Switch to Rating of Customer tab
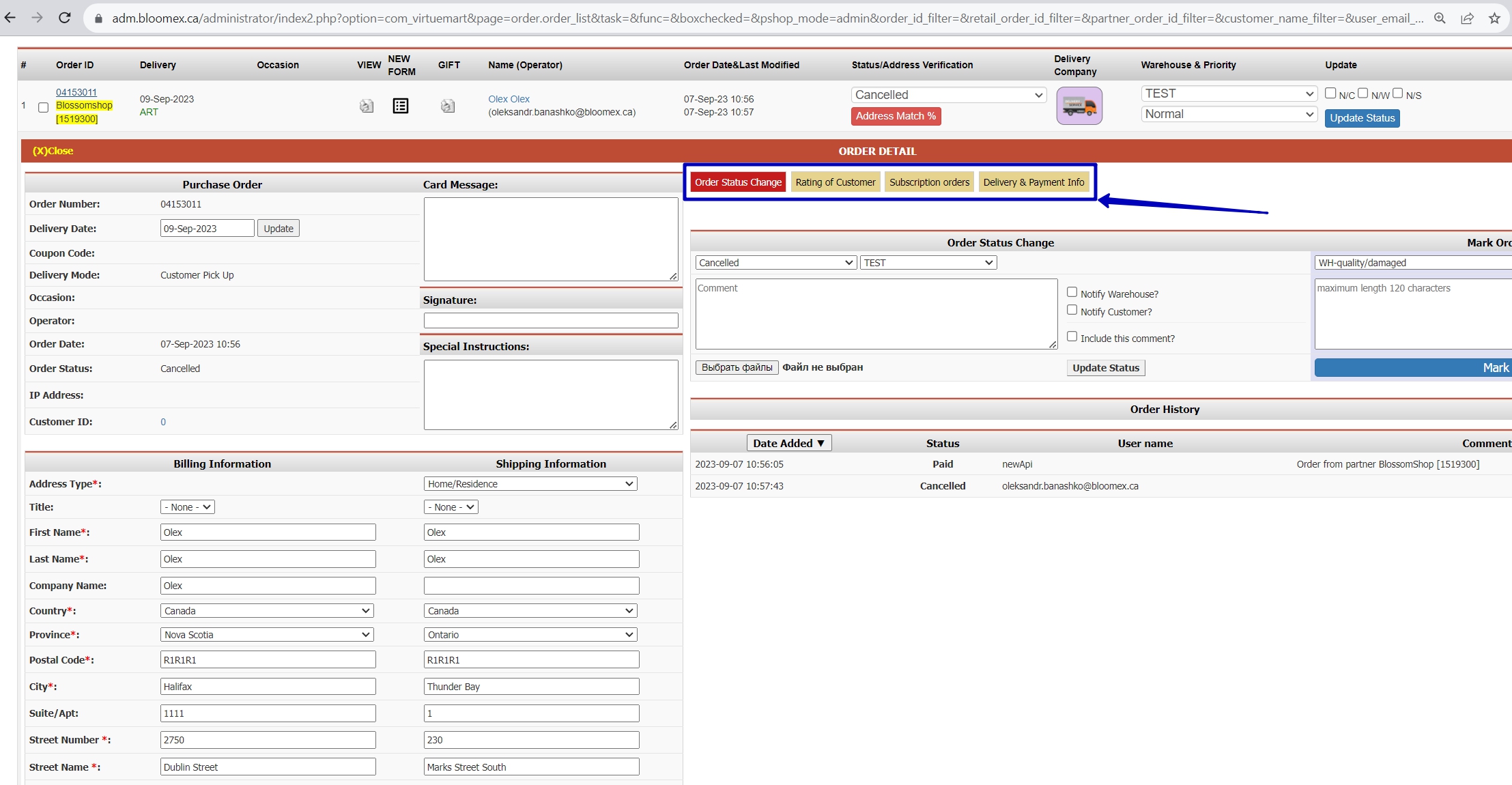Image resolution: width=1512 pixels, height=785 pixels. 835,182
